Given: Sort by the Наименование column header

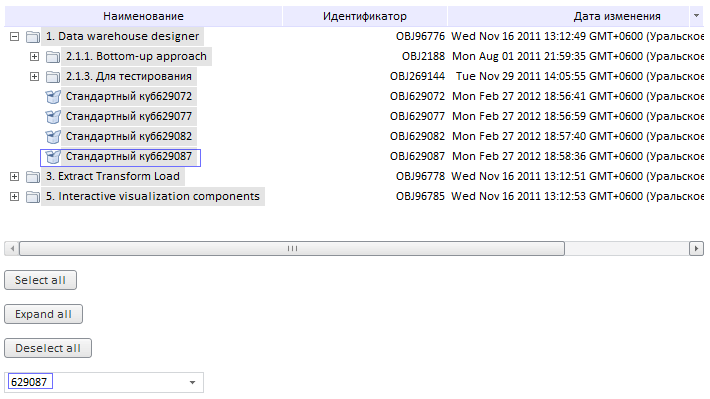Looking at the screenshot, I should 143,16.
